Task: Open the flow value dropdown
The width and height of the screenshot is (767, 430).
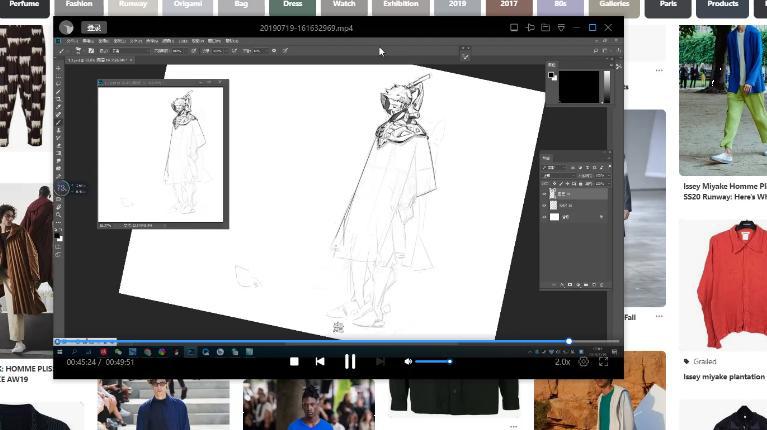Action: pyautogui.click(x=218, y=51)
